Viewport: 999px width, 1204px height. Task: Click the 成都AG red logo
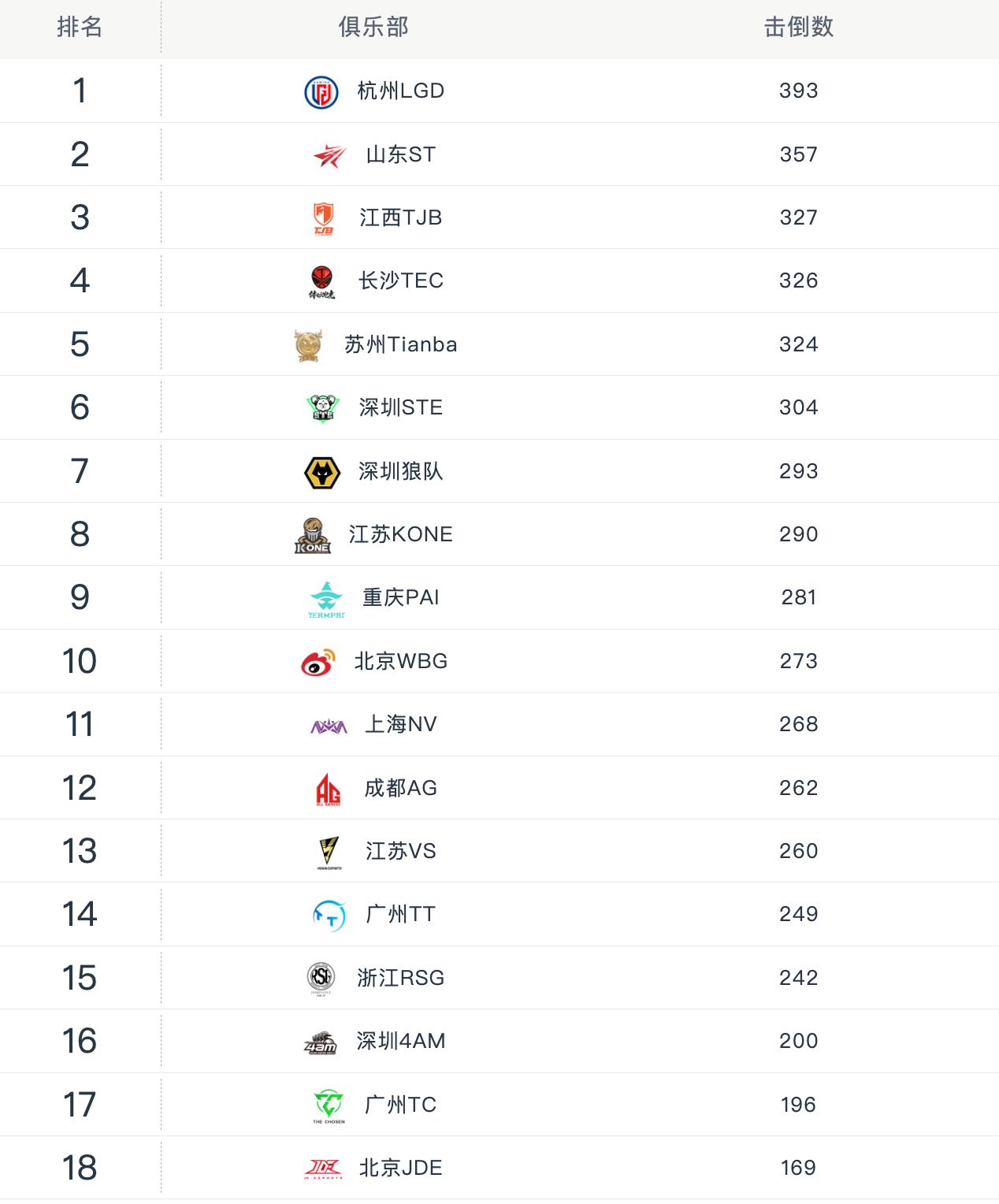coord(328,789)
